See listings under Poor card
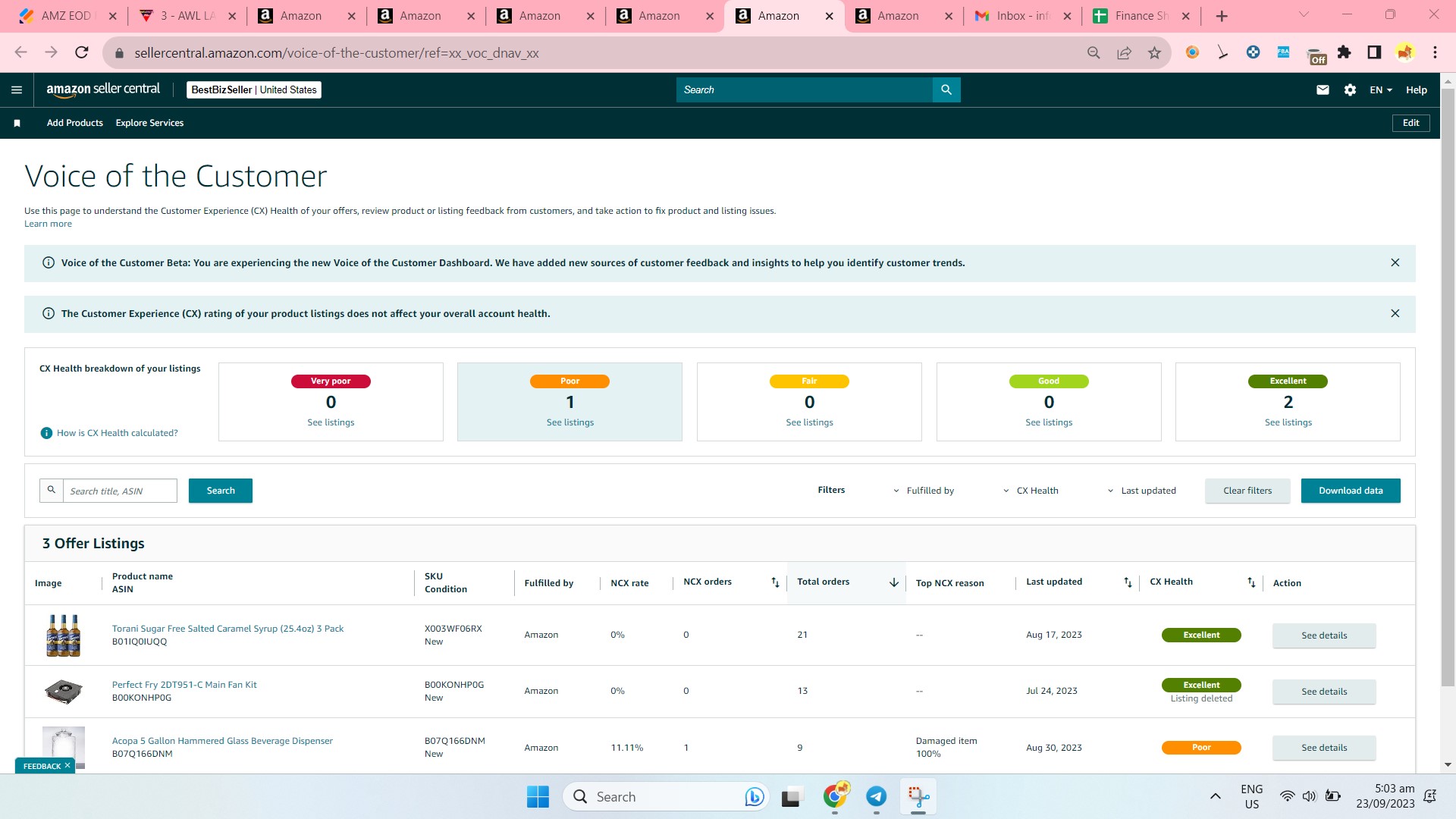 coord(570,422)
